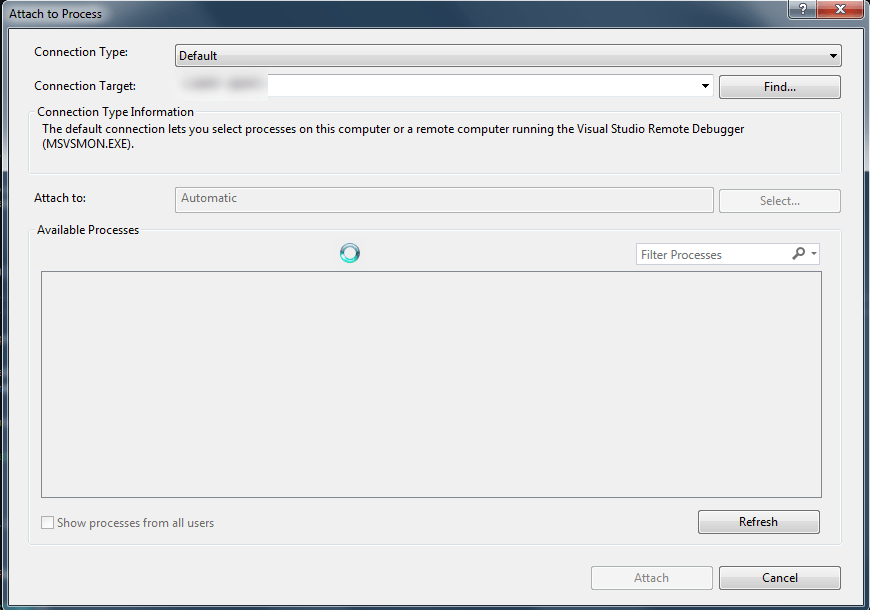Click the magnifying glass search icon
This screenshot has width=870, height=610.
tap(800, 254)
